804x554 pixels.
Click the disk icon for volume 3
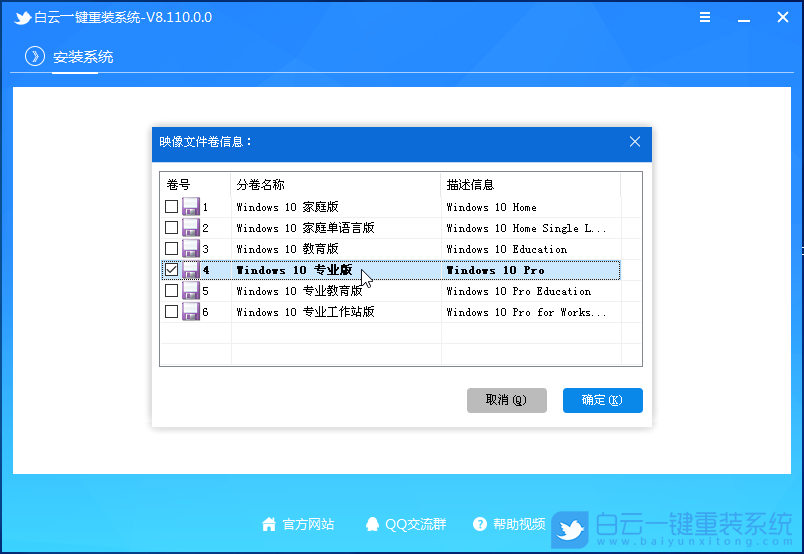pos(191,249)
